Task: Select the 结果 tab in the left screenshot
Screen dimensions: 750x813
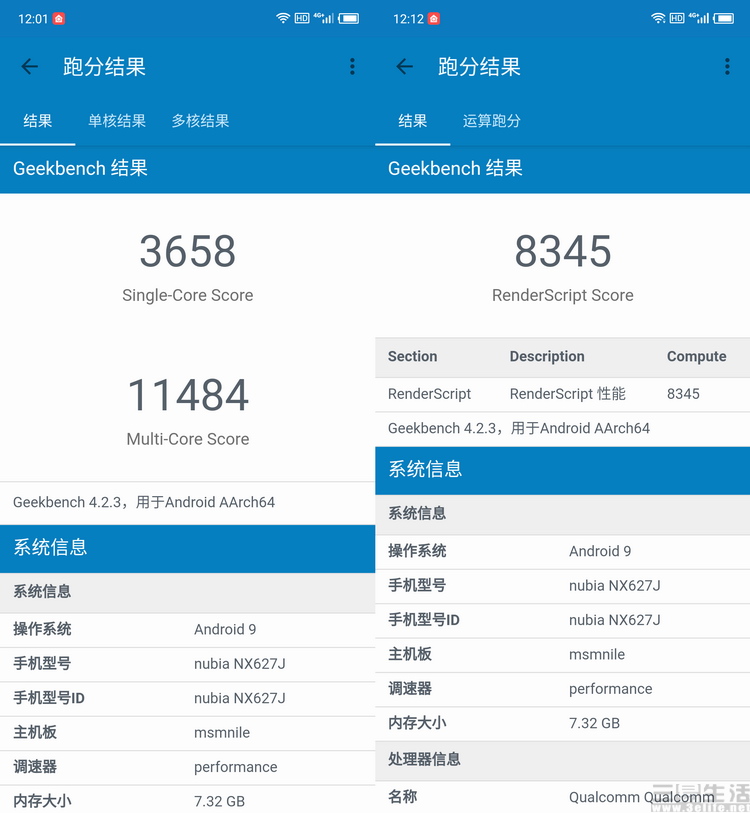Action: tap(37, 121)
